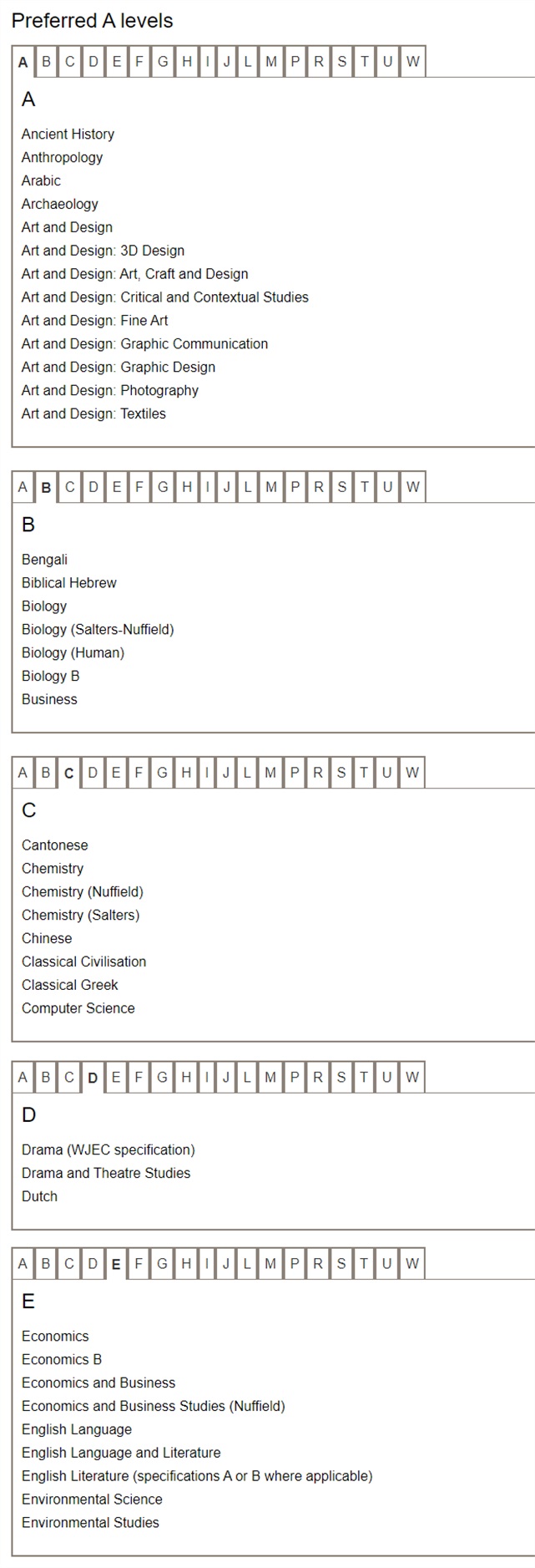Click letter T tab above the Drama list

tap(364, 1078)
